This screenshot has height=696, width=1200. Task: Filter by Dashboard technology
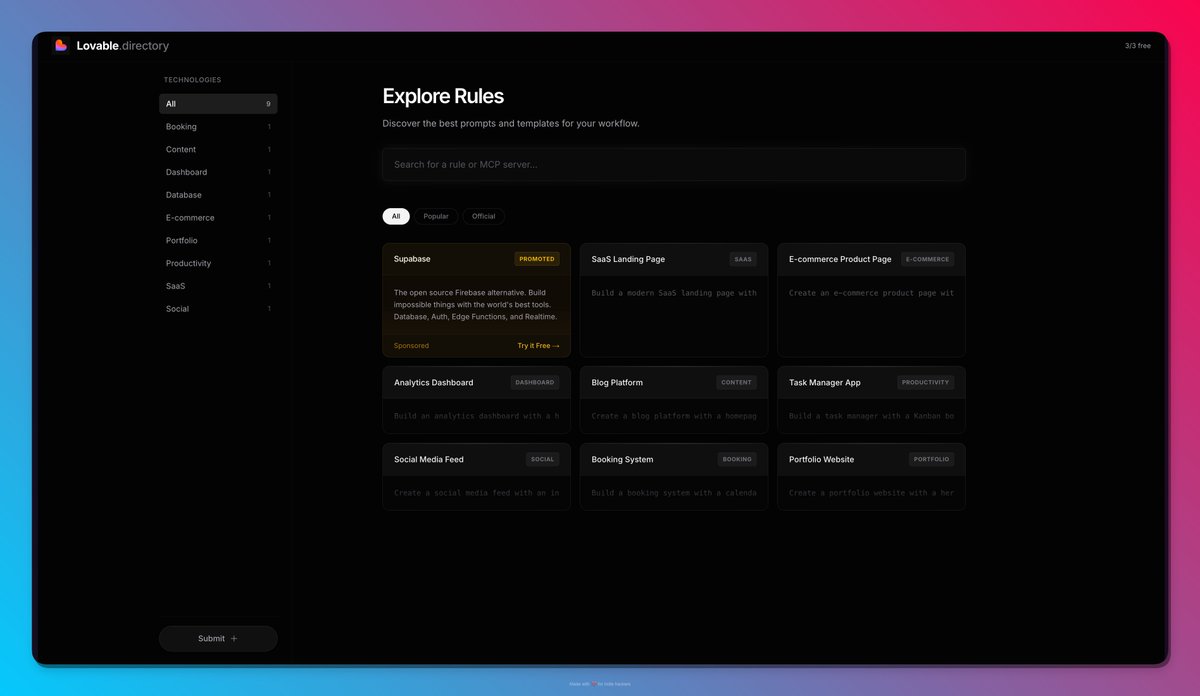(218, 172)
